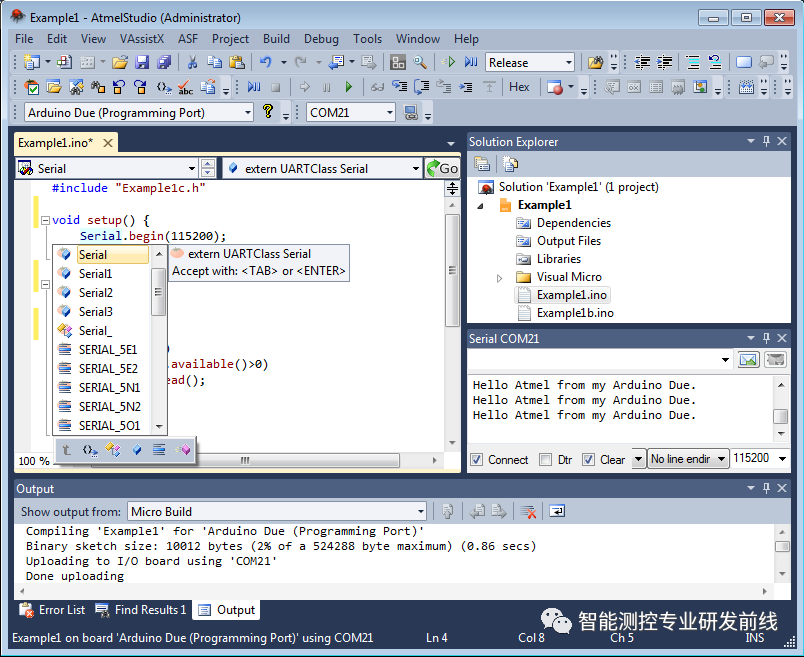Open the Tools menu

click(367, 39)
